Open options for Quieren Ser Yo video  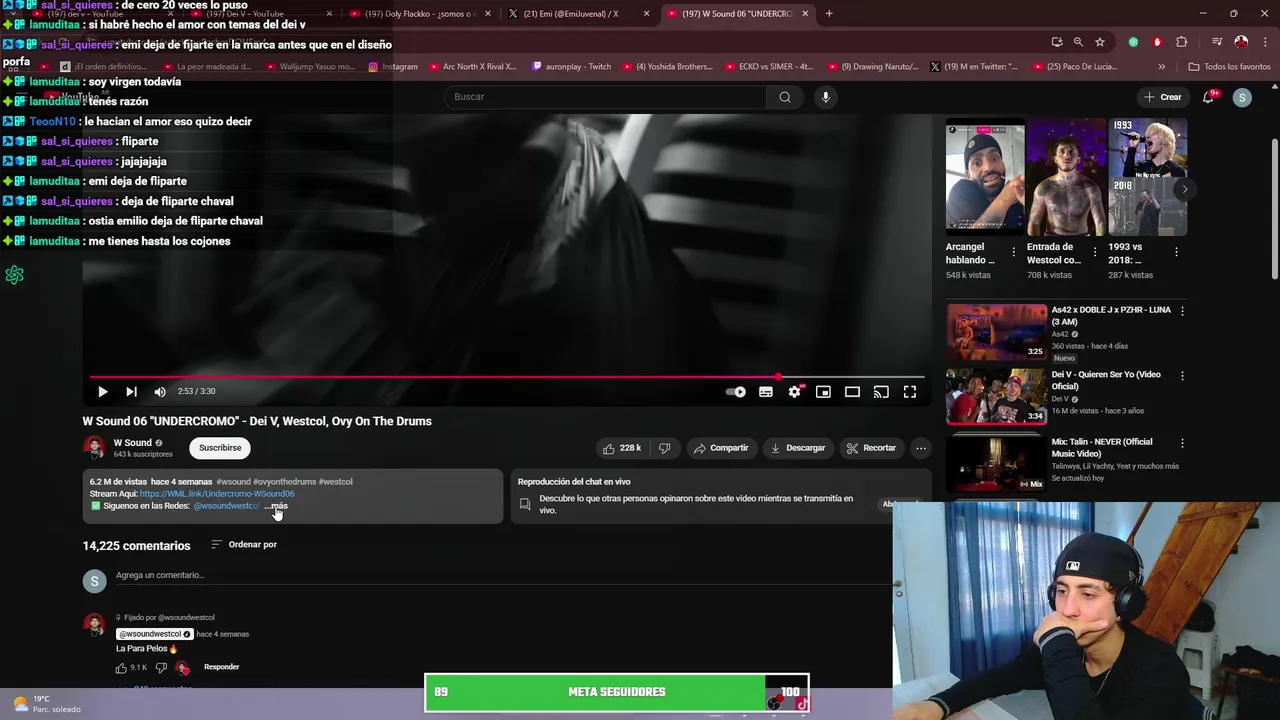[x=1182, y=376]
